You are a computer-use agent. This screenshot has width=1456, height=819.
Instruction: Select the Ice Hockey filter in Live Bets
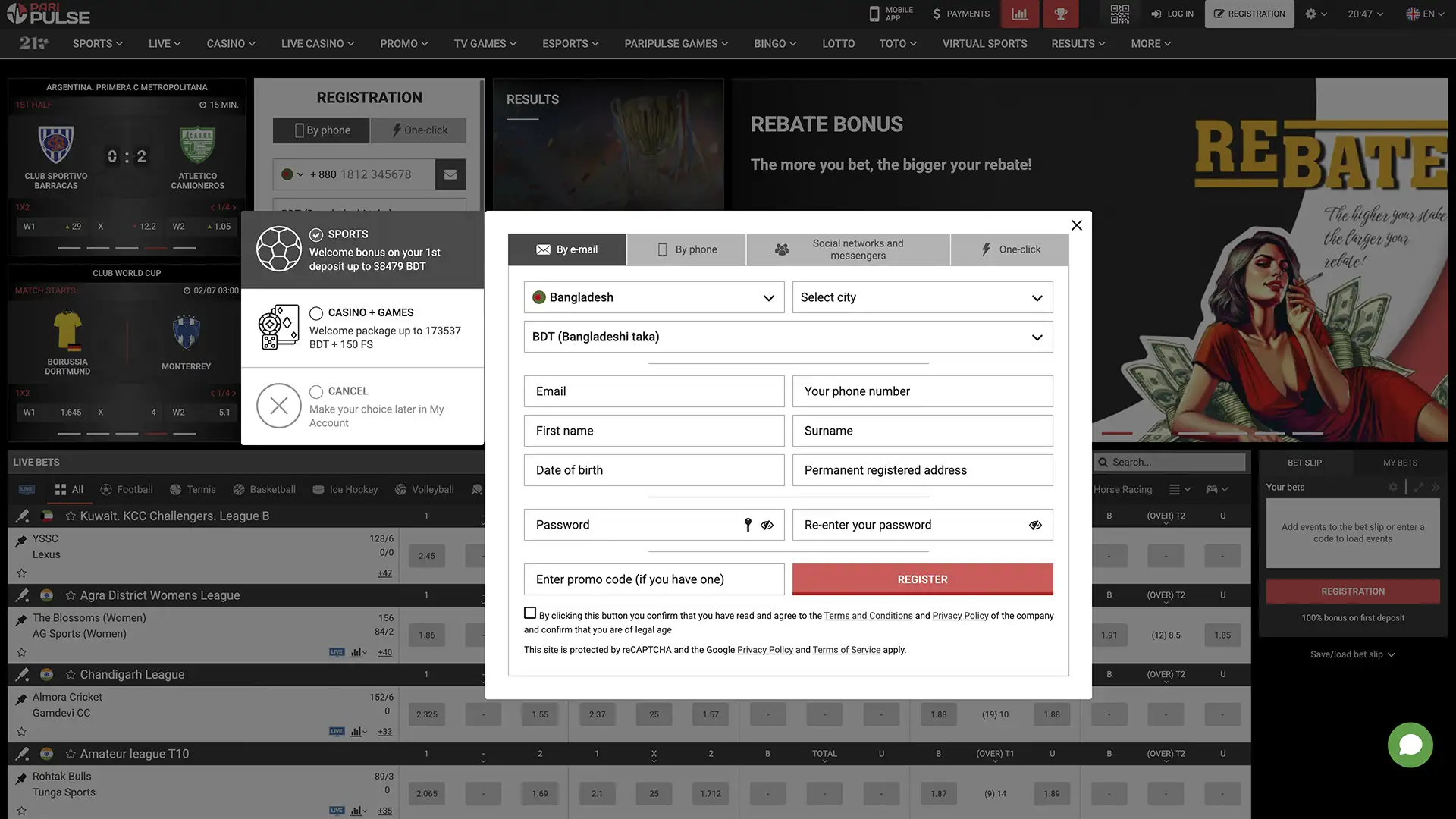coord(345,489)
